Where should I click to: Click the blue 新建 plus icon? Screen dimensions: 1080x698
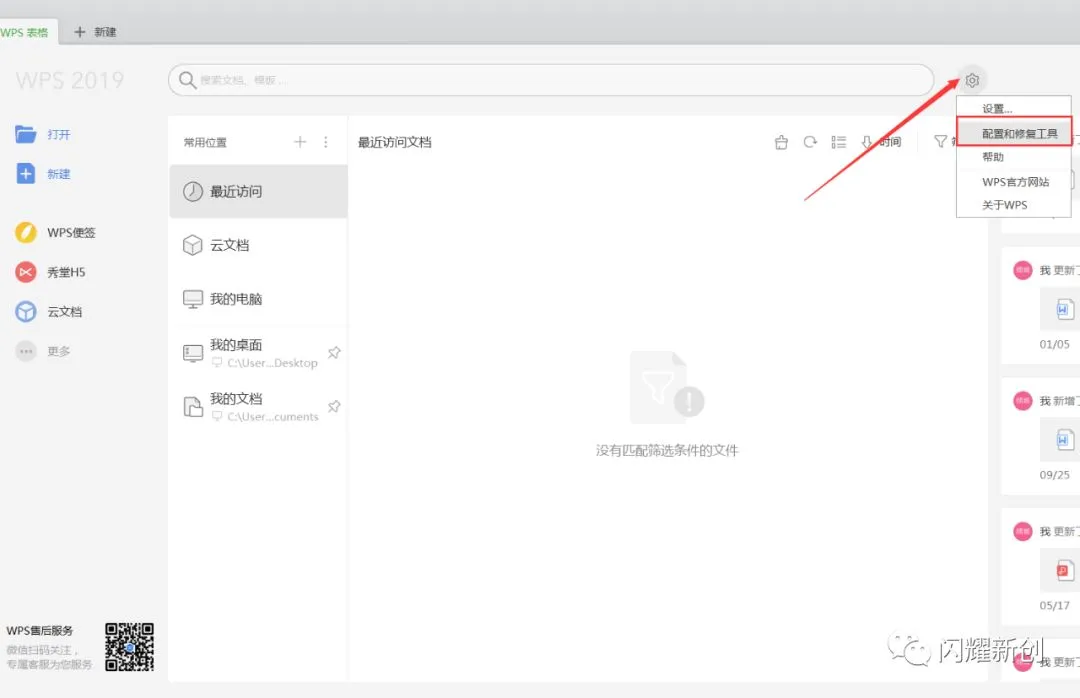(25, 174)
